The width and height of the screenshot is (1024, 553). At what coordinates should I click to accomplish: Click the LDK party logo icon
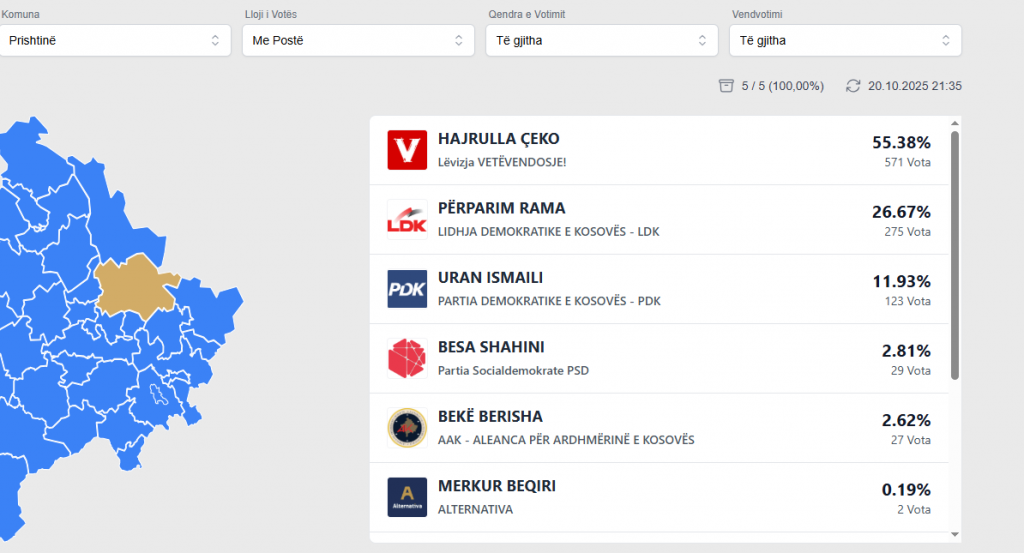click(407, 219)
